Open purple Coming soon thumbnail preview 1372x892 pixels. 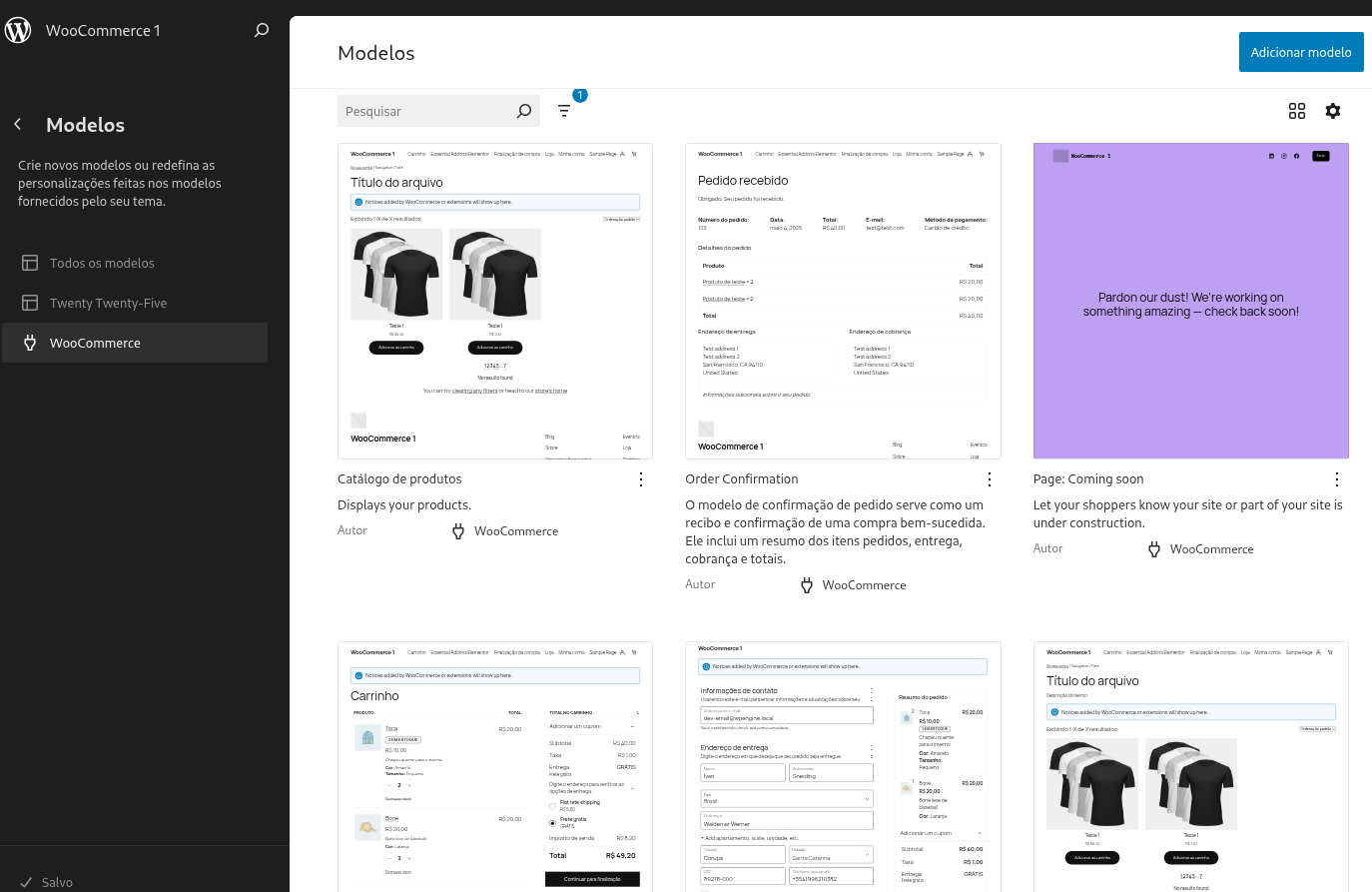click(1191, 301)
